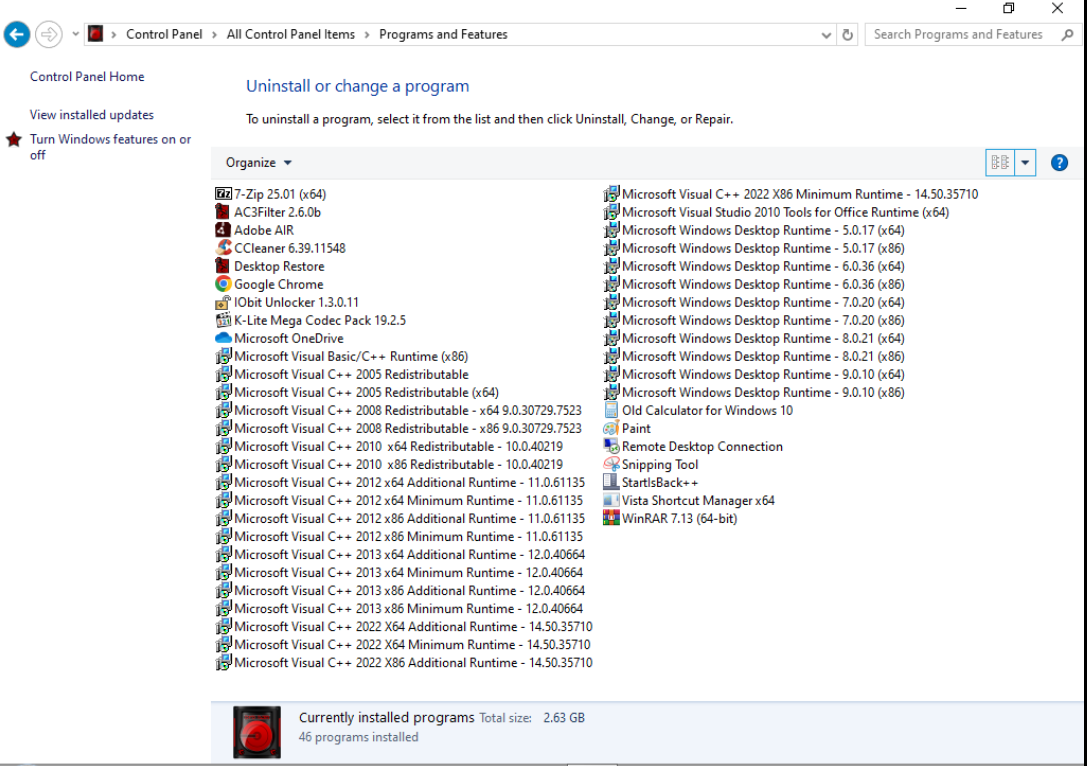
Task: Click the forward navigation arrow
Action: (49, 34)
